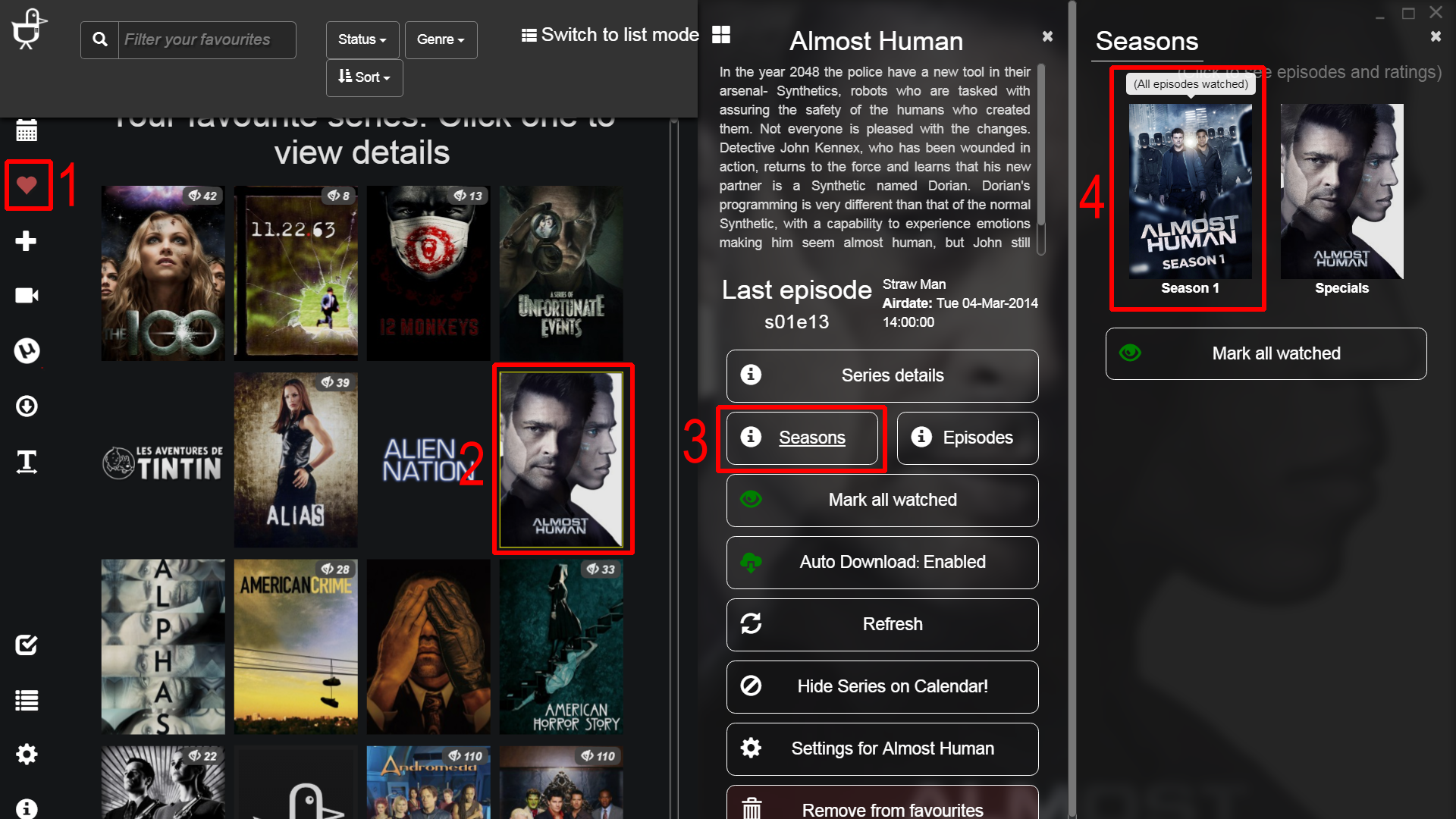Click the 28 badge on American Crime

335,569
